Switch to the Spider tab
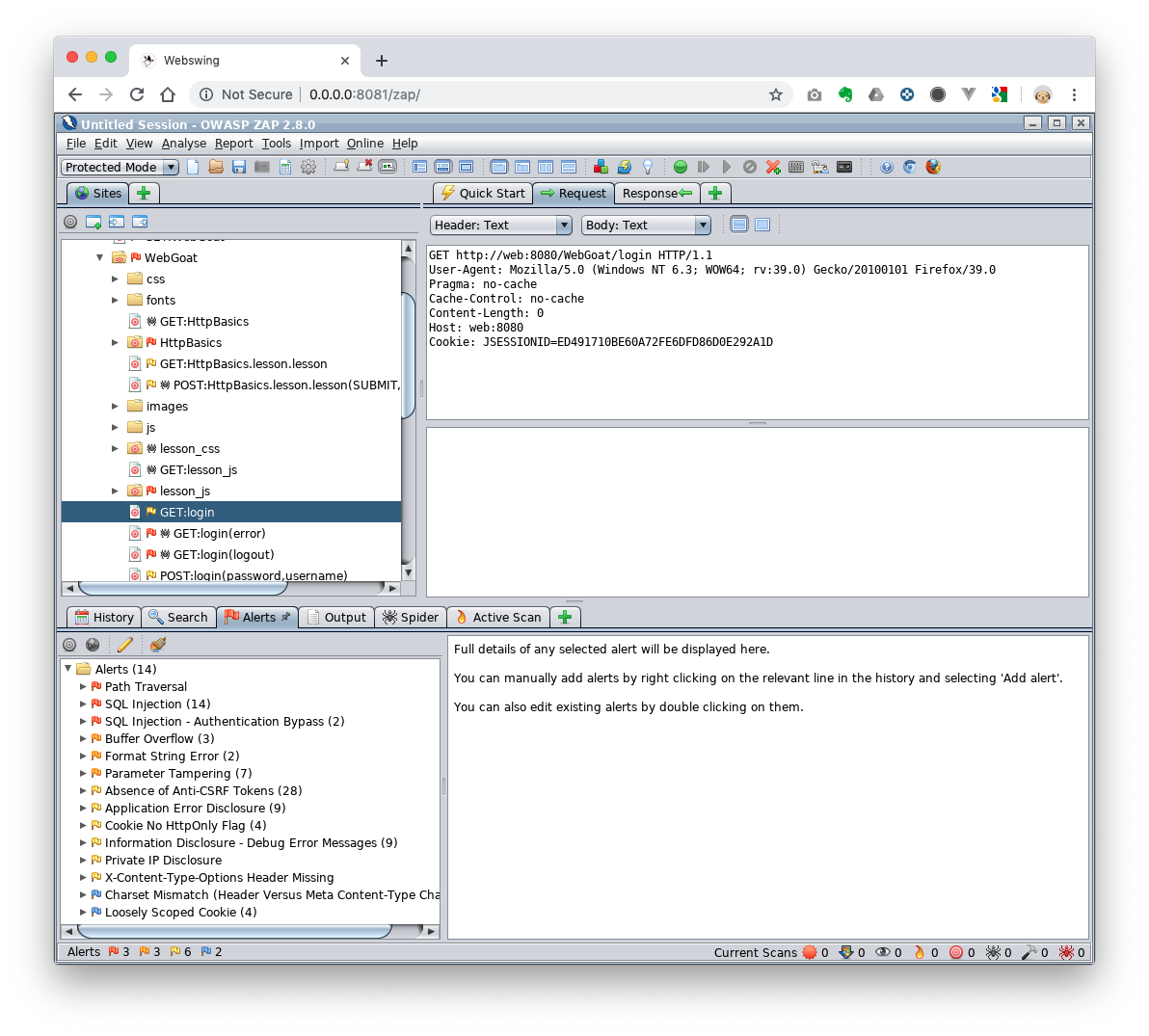Screen dimensions: 1149x1036 tap(411, 618)
